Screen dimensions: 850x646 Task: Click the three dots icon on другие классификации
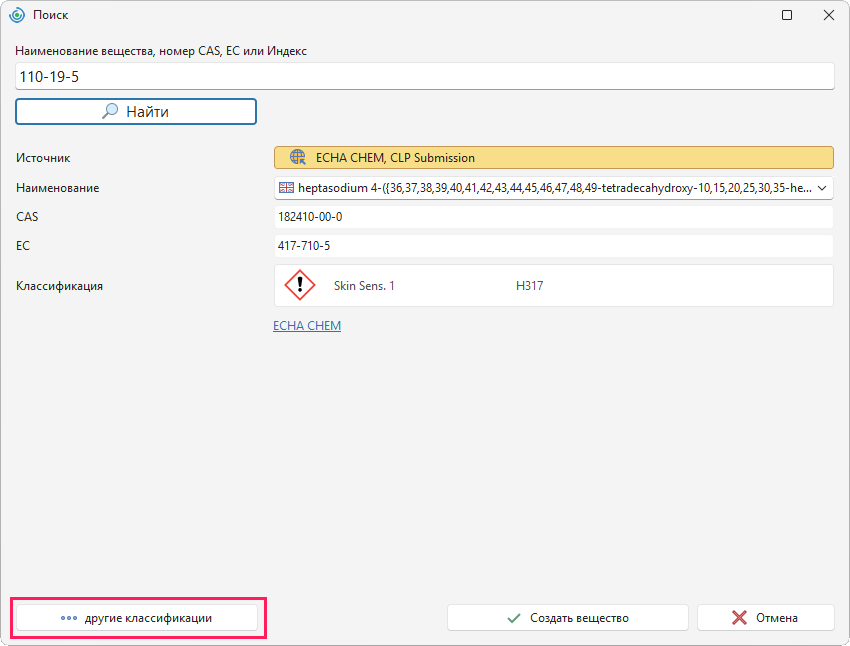[69, 618]
